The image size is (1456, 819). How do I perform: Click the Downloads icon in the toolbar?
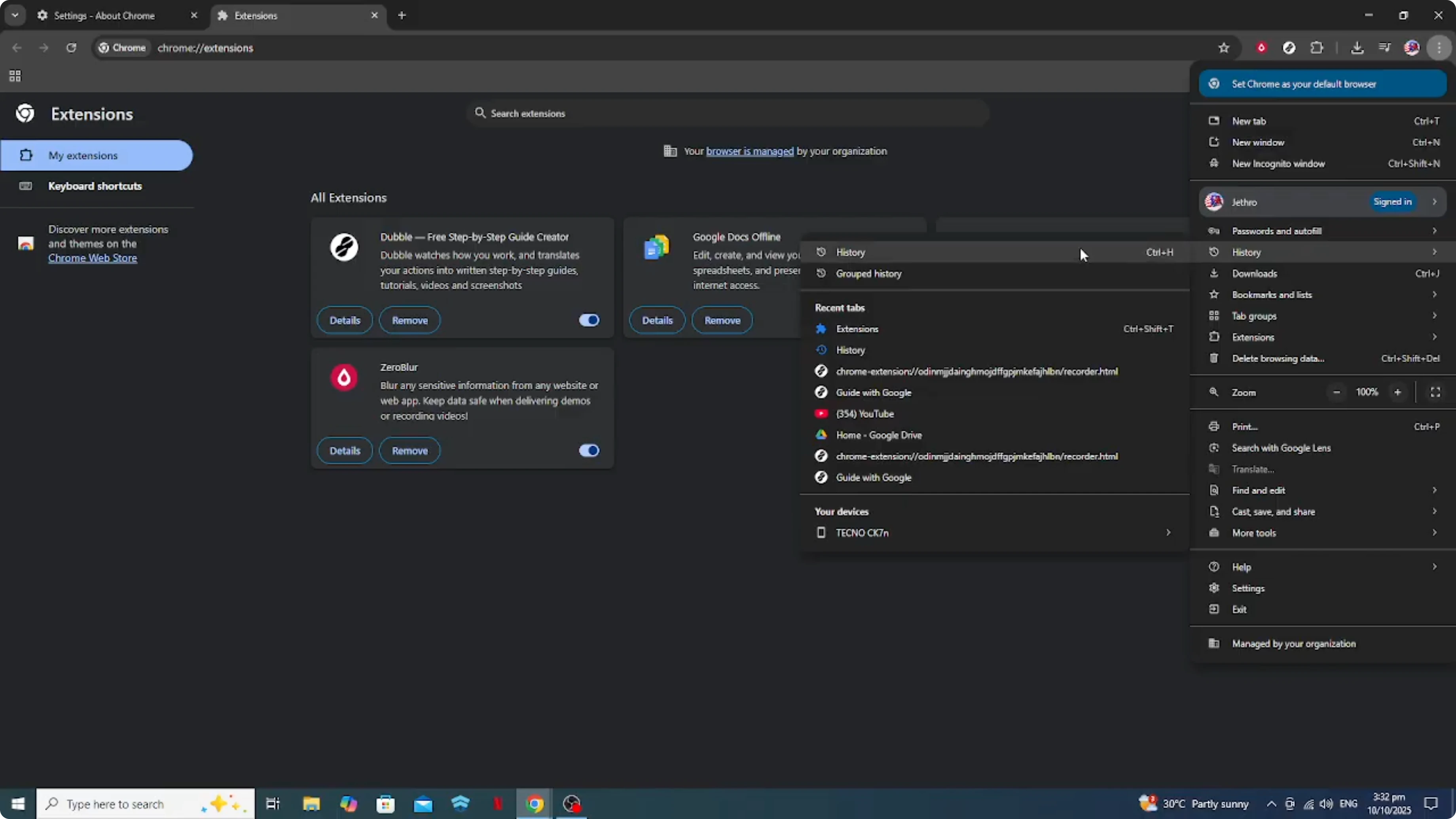[1357, 47]
